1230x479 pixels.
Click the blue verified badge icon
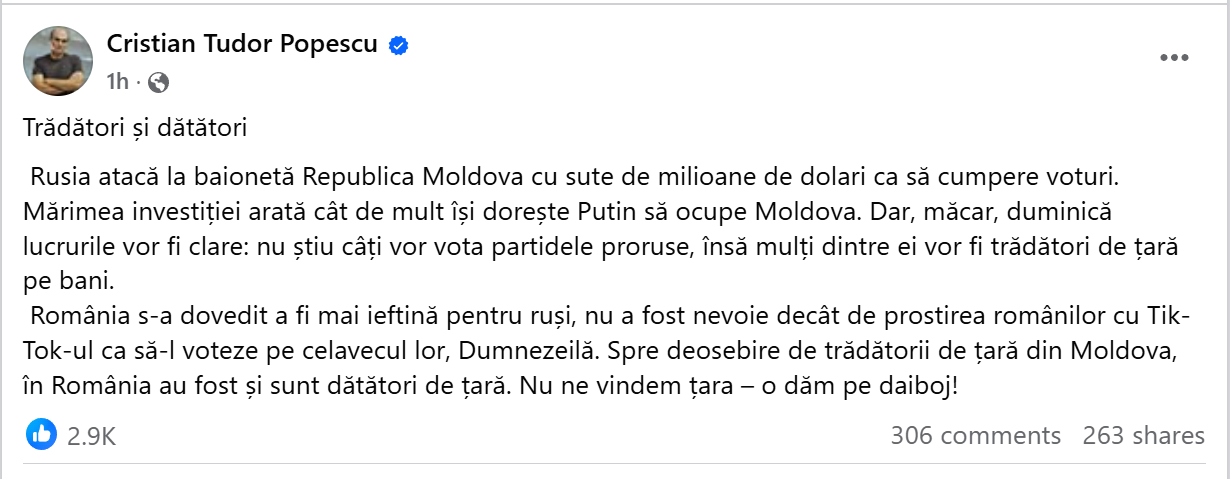pos(398,46)
